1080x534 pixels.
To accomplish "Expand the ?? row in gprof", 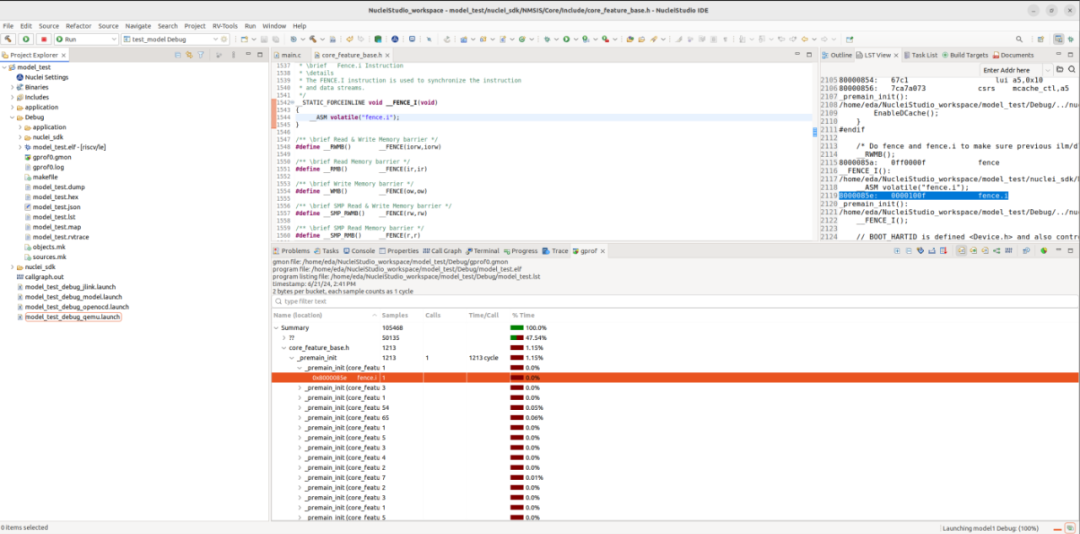I will coord(284,338).
